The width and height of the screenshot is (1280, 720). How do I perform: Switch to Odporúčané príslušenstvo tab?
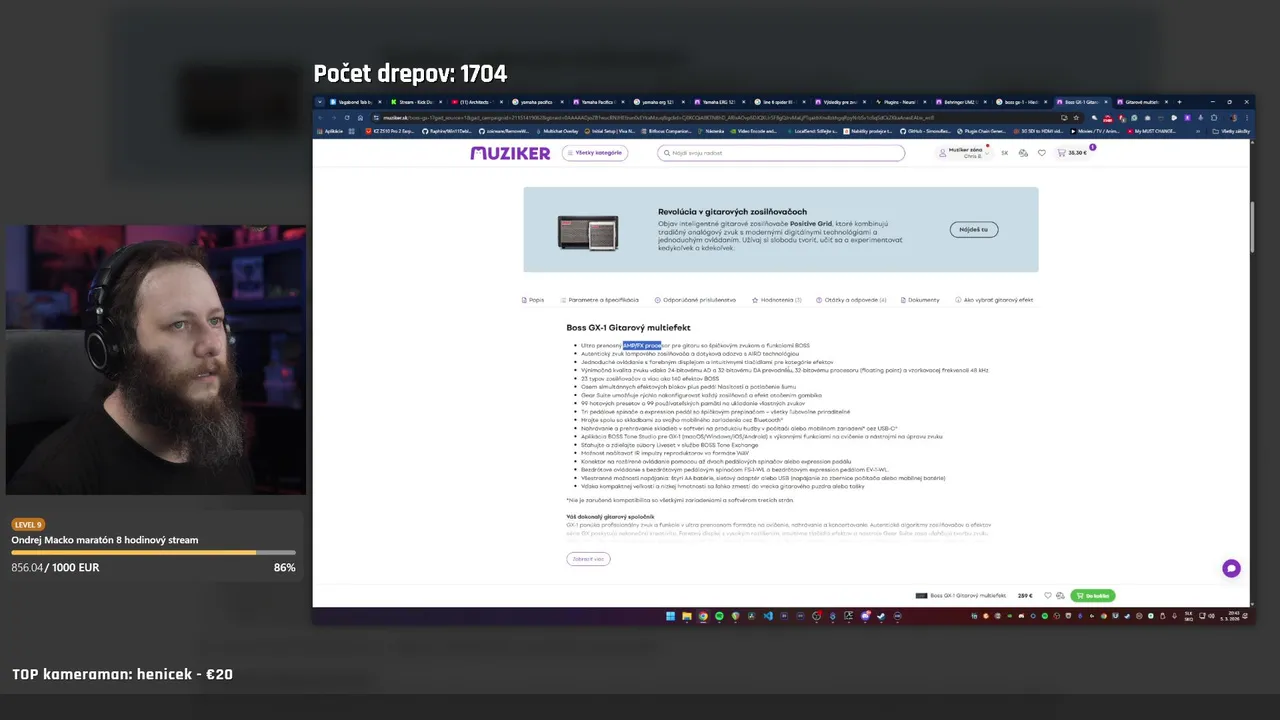coord(695,300)
